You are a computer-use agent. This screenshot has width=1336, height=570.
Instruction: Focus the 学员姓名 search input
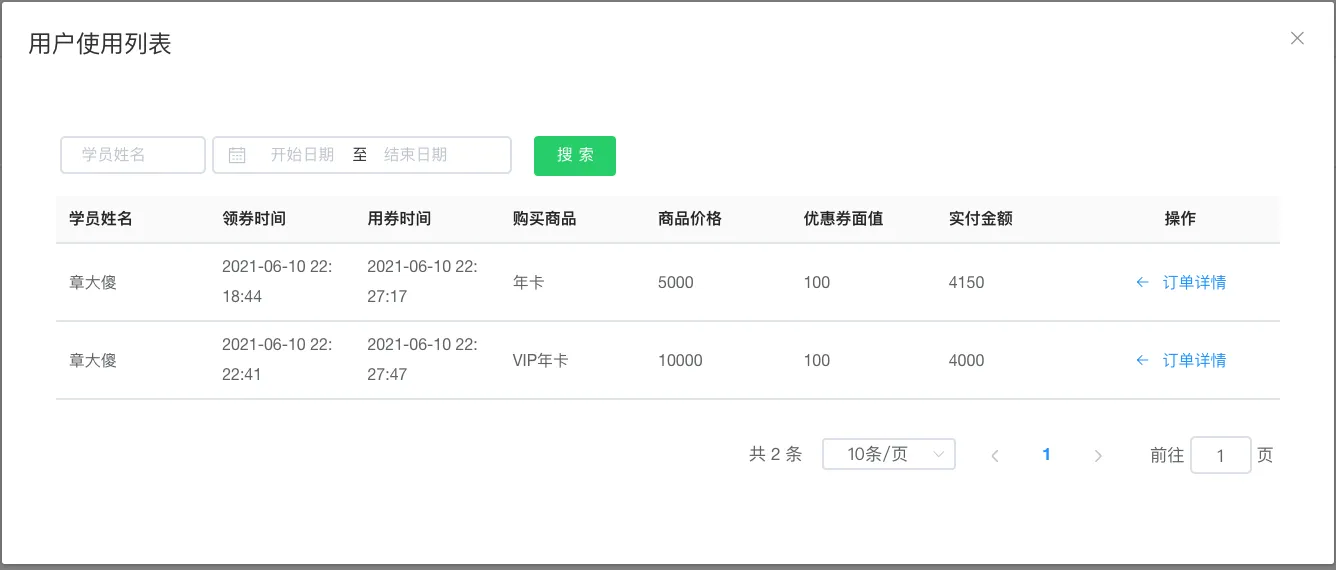pyautogui.click(x=133, y=155)
